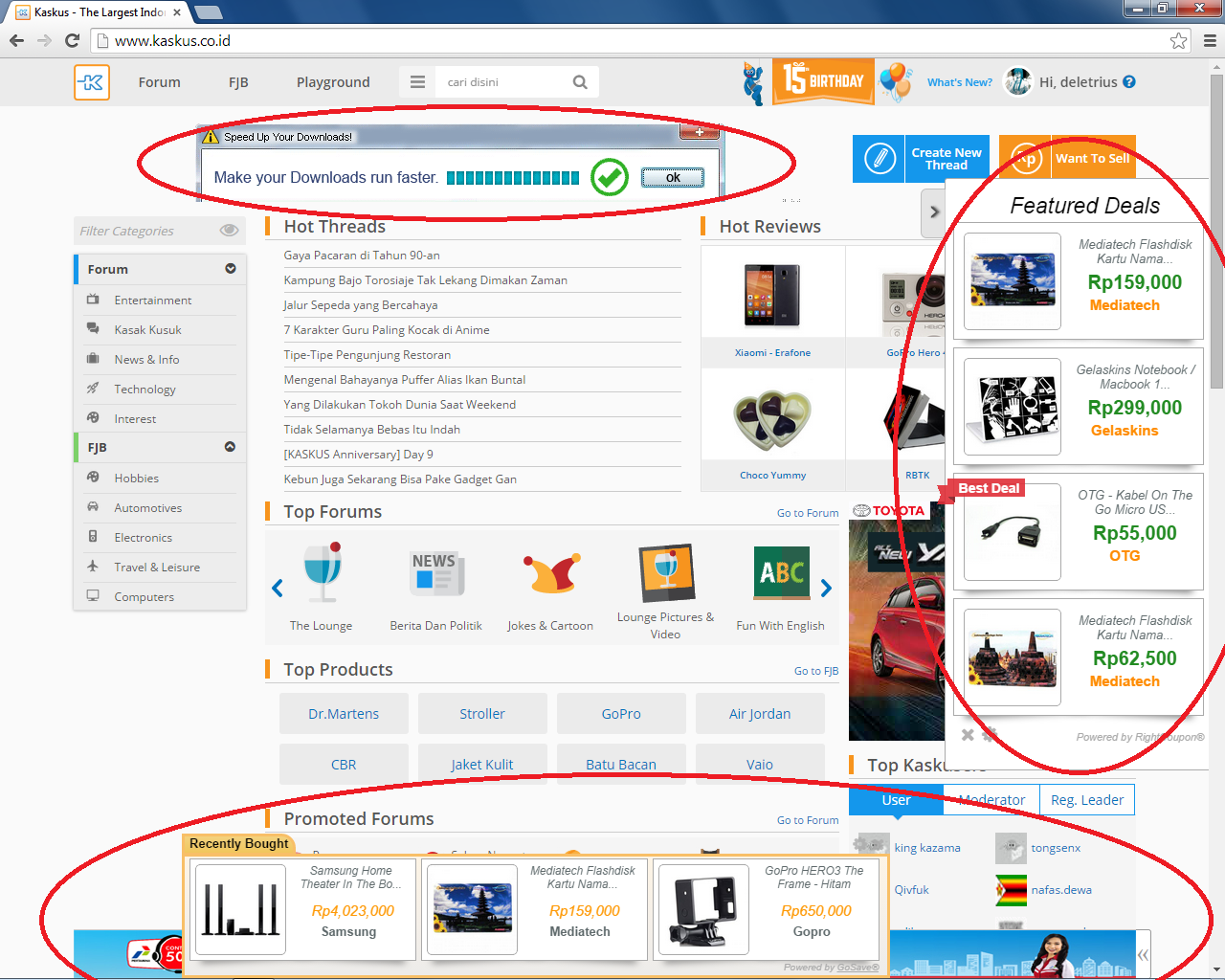
Task: Click the Electronics category icon
Action: (x=93, y=537)
